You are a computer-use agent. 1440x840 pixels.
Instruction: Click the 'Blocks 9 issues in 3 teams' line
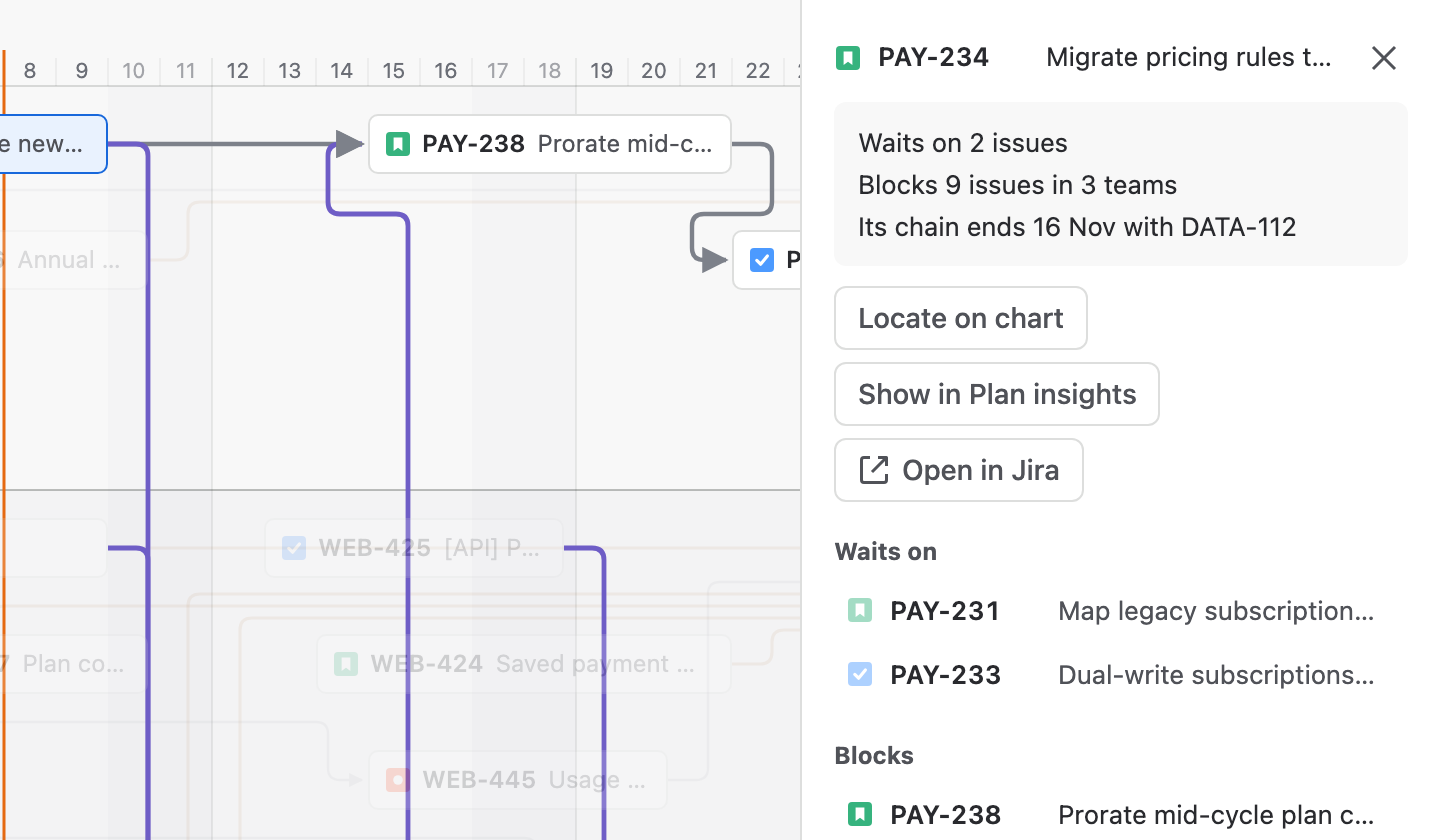pyautogui.click(x=1017, y=185)
